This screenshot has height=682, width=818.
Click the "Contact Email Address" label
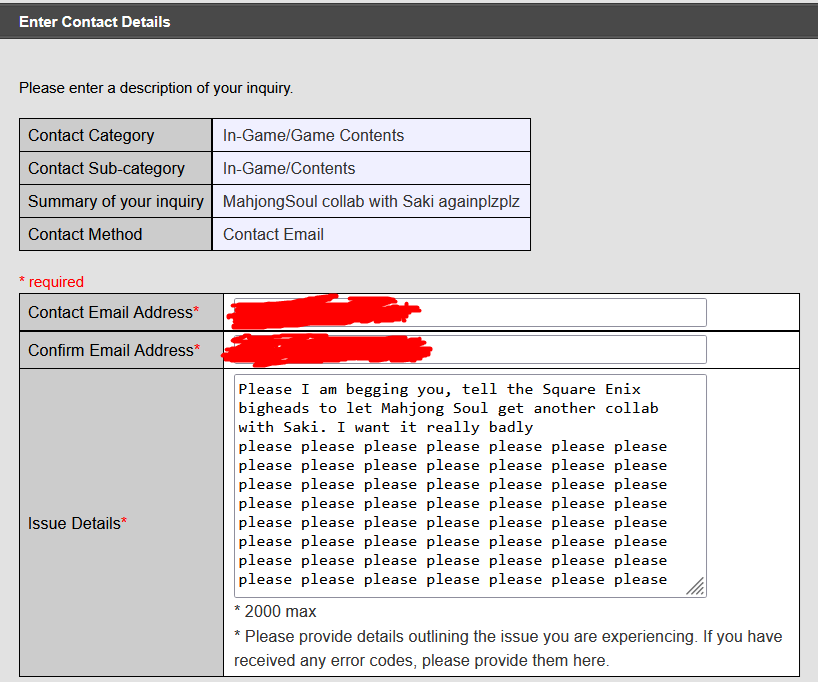[x=114, y=312]
